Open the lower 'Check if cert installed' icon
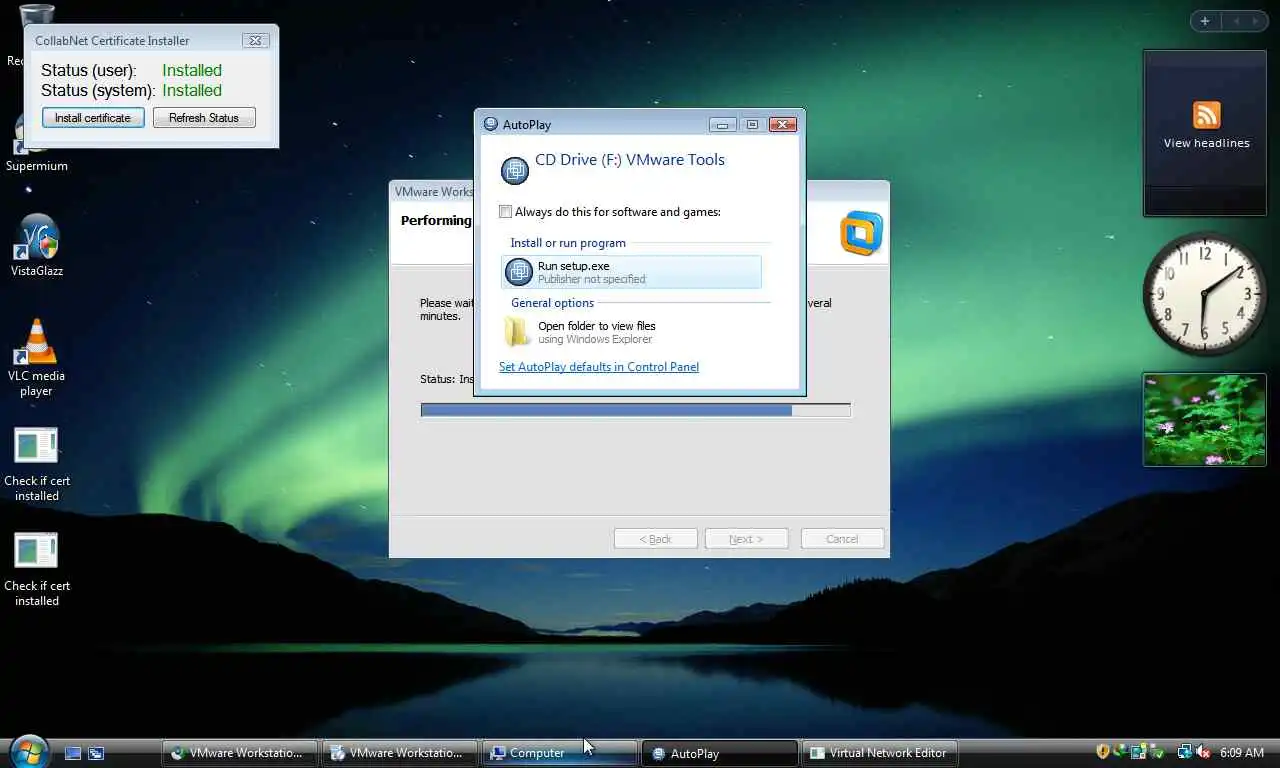 point(37,570)
